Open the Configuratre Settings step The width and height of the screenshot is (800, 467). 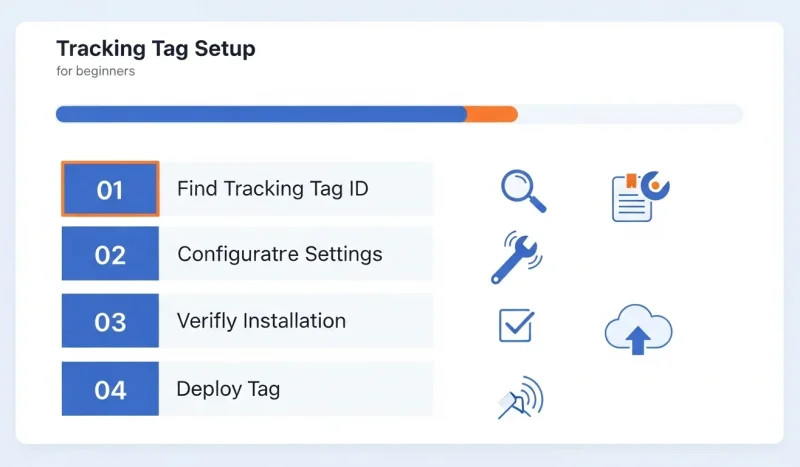(x=280, y=254)
